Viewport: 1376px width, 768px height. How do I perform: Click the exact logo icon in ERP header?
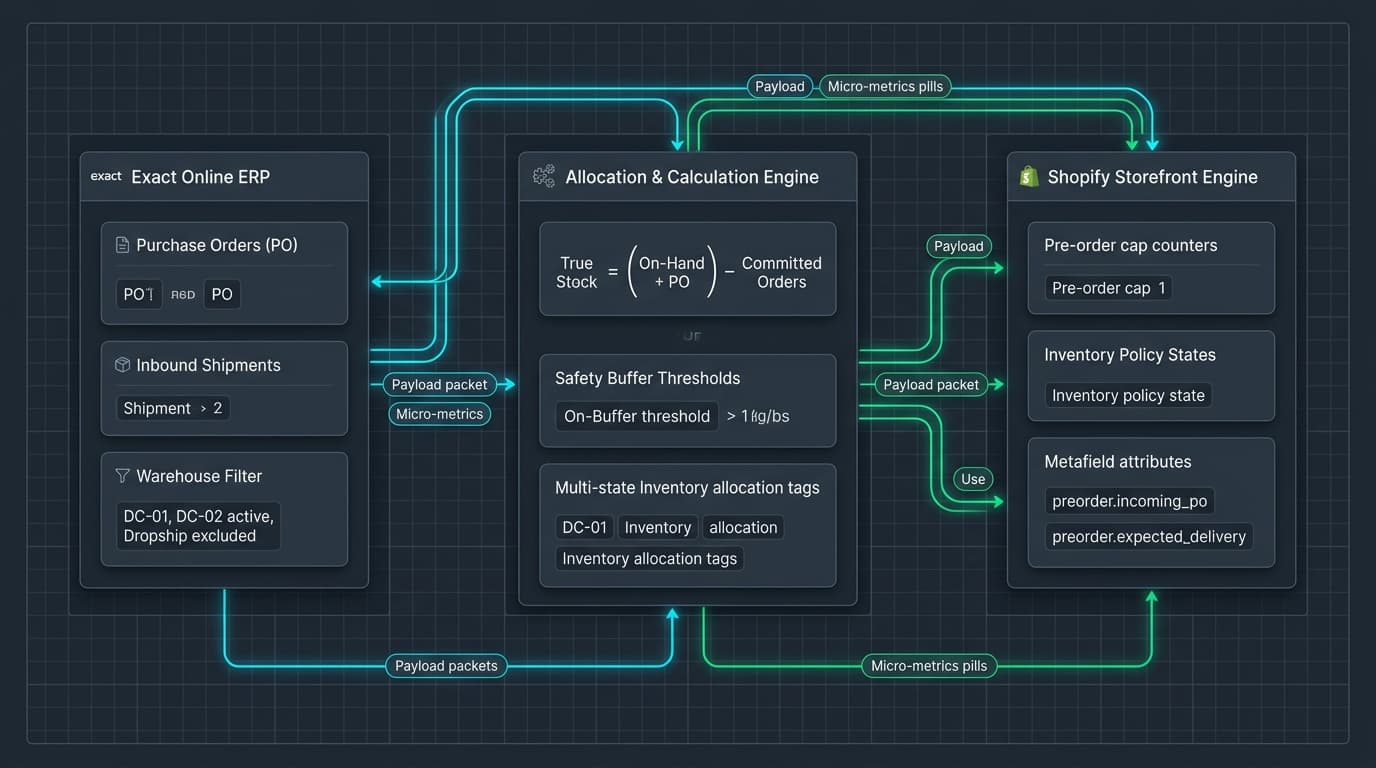pyautogui.click(x=106, y=176)
